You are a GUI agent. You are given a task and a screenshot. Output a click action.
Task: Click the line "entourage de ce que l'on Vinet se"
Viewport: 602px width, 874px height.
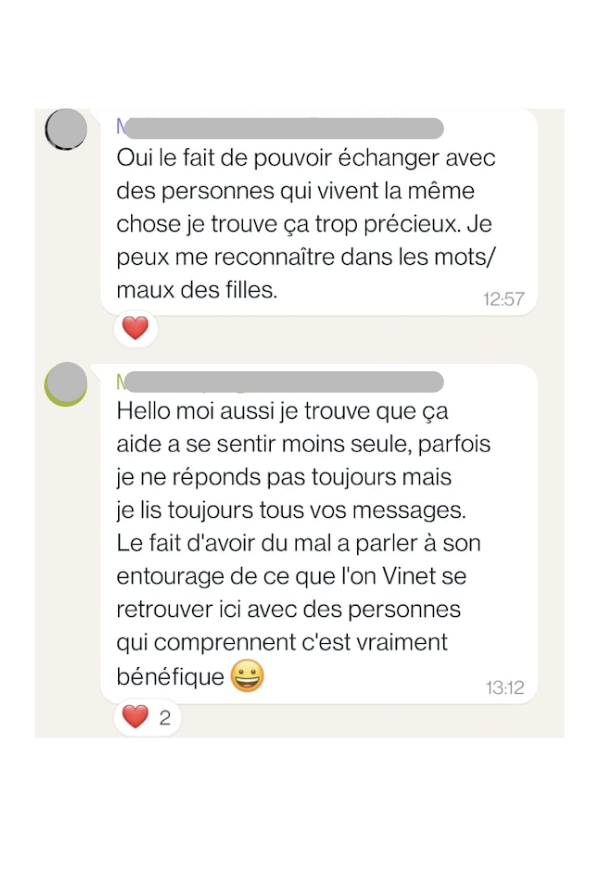pos(292,578)
